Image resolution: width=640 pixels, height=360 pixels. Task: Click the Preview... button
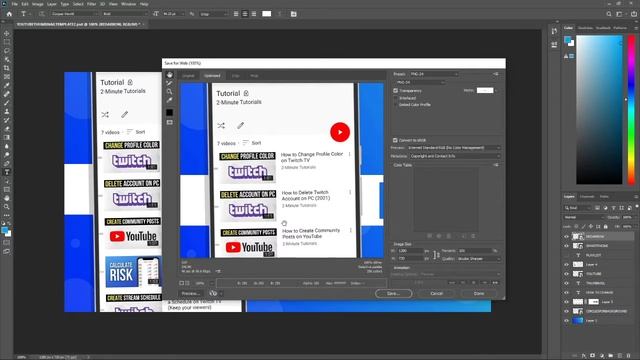pos(190,293)
